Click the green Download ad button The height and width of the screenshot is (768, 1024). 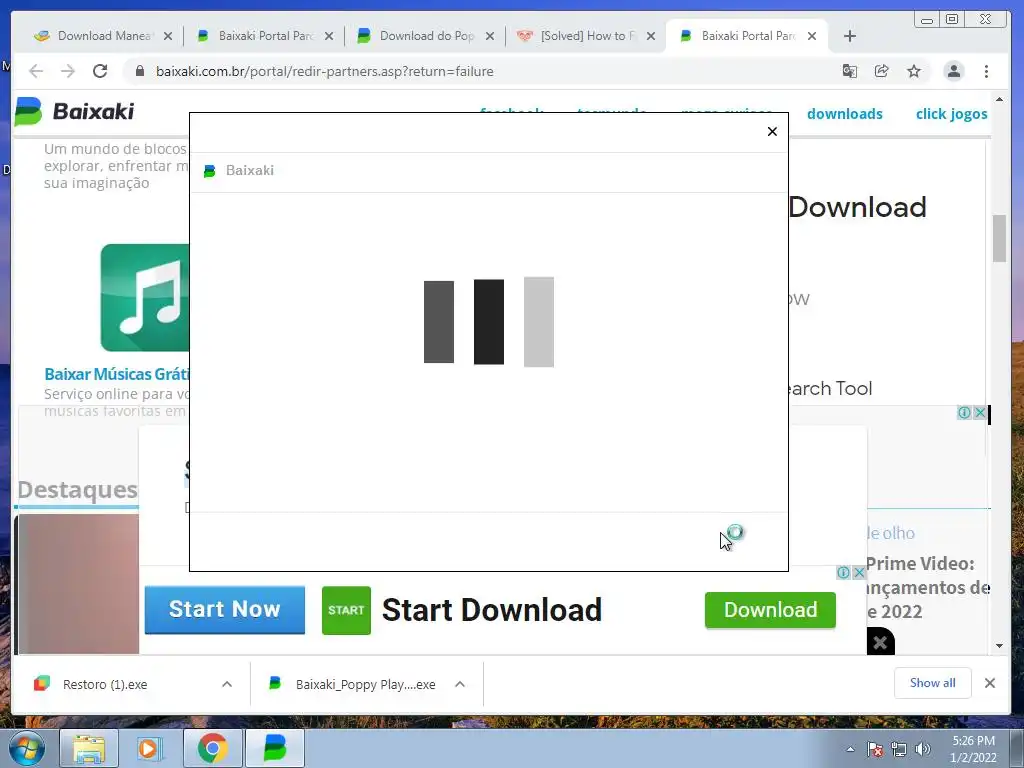click(x=770, y=610)
